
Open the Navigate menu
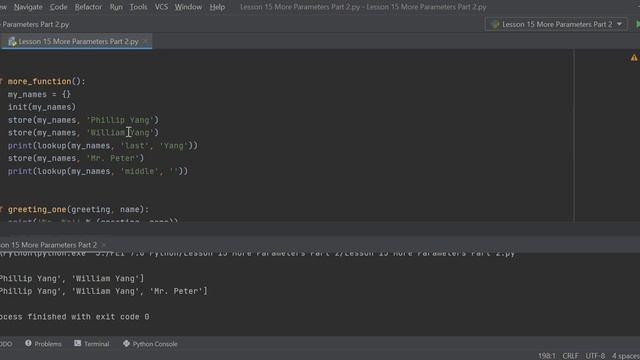[x=28, y=7]
